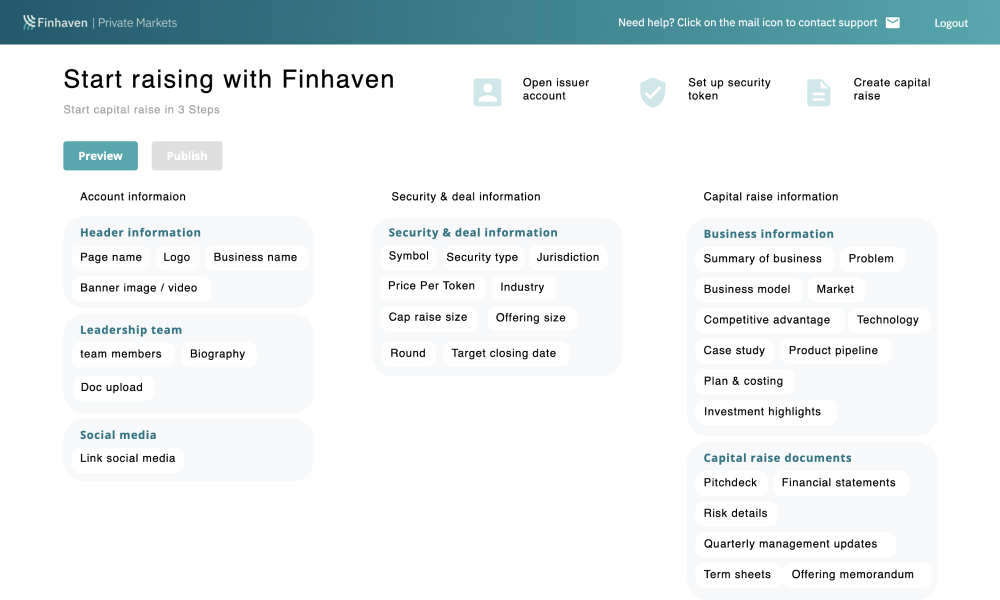1000x600 pixels.
Task: Select the Technology chip
Action: 888,320
